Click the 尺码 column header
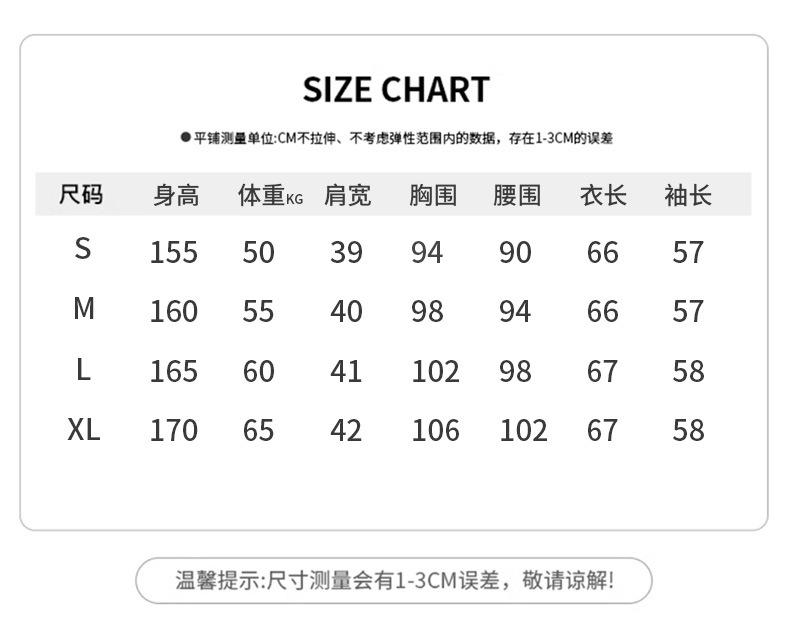Image resolution: width=790 pixels, height=629 pixels. pyautogui.click(x=81, y=194)
